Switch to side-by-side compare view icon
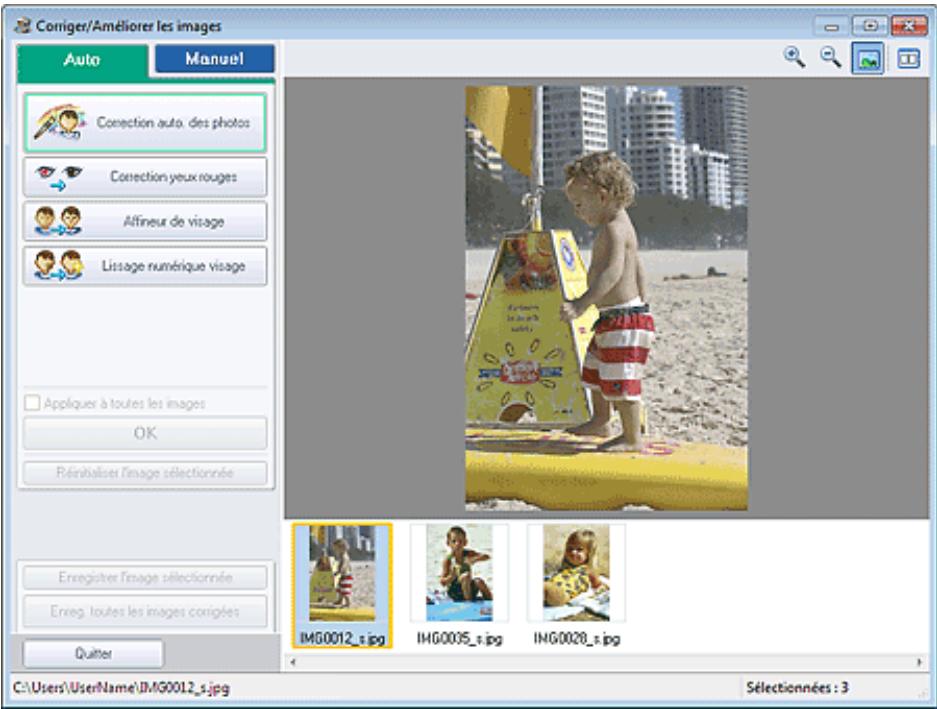The height and width of the screenshot is (709, 937). pos(908,59)
